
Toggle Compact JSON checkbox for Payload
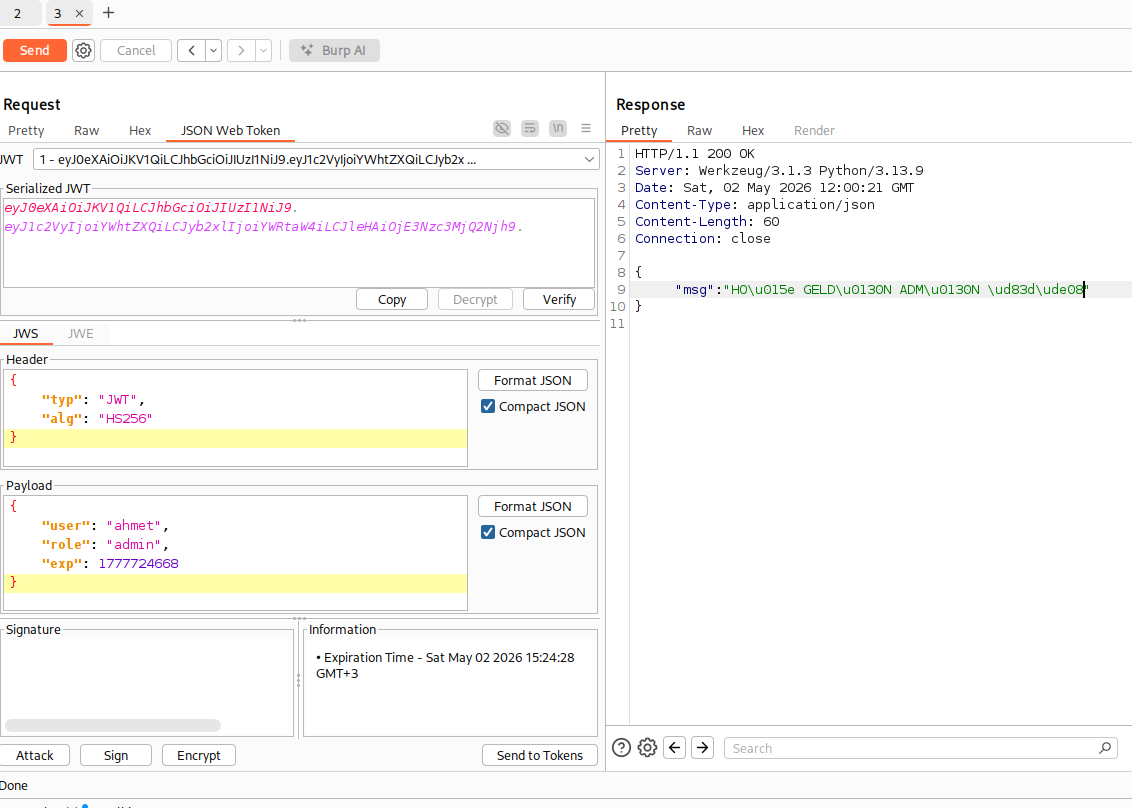[488, 533]
